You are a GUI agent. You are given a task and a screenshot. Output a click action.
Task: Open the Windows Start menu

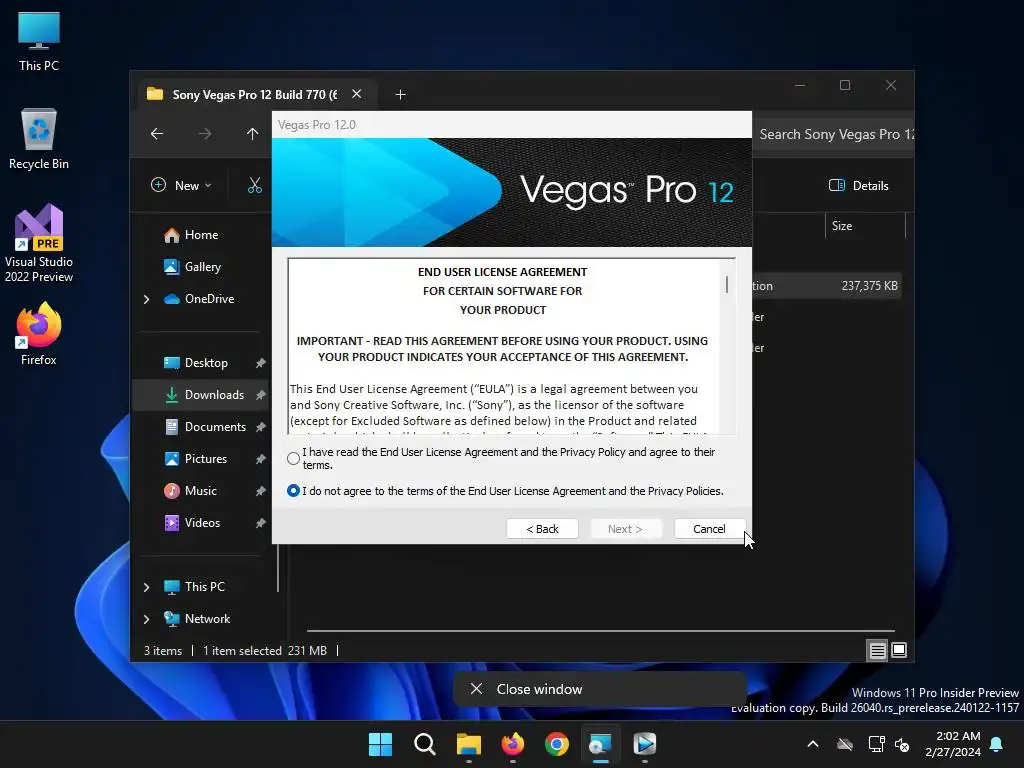click(x=380, y=744)
